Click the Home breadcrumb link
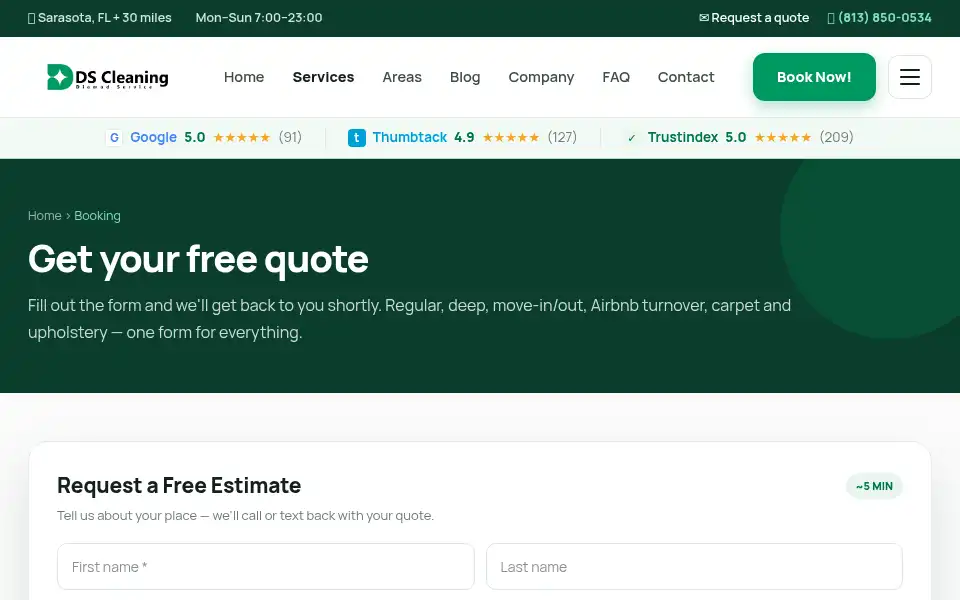Image resolution: width=960 pixels, height=600 pixels. click(x=45, y=216)
